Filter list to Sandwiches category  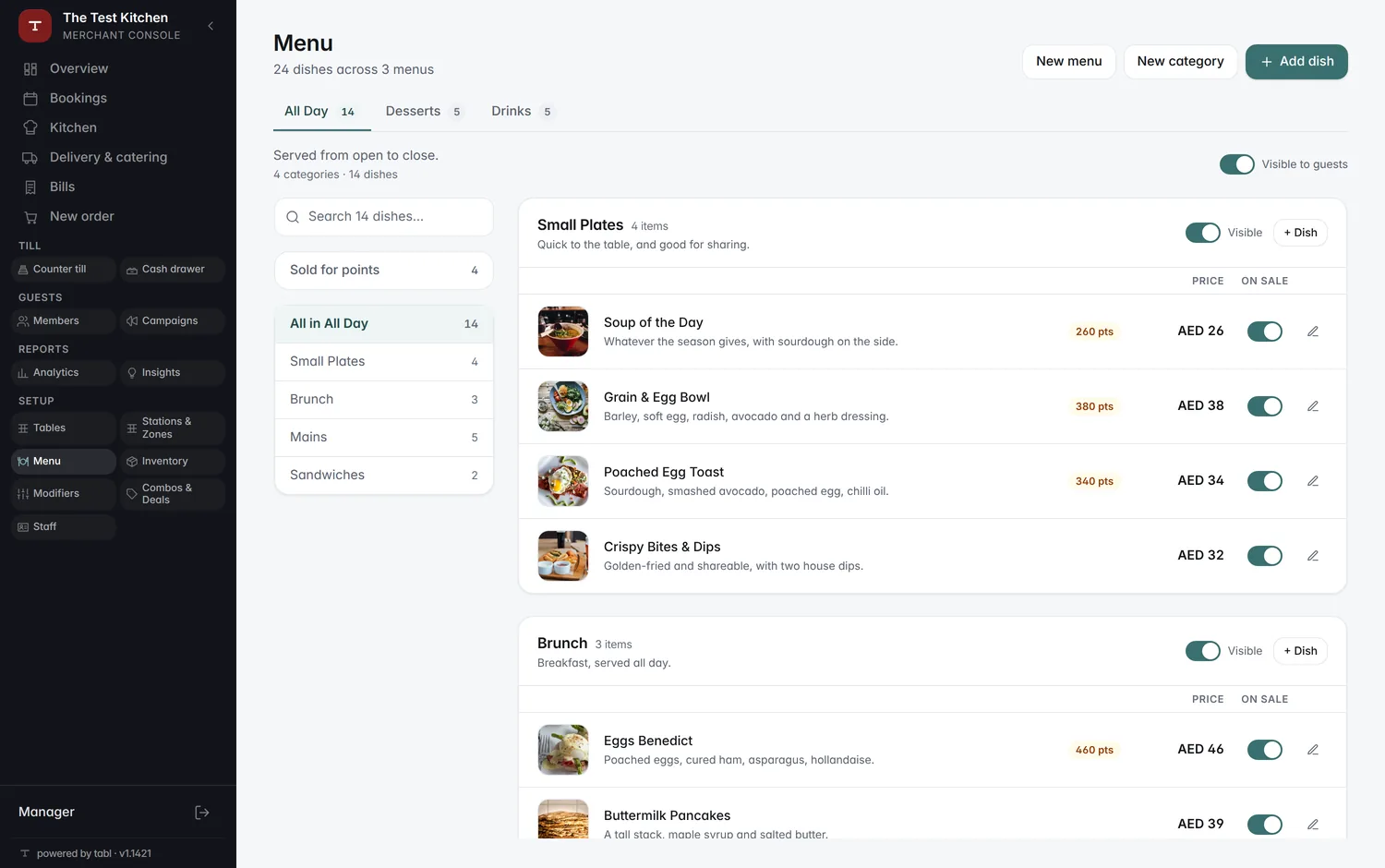pyautogui.click(x=384, y=476)
